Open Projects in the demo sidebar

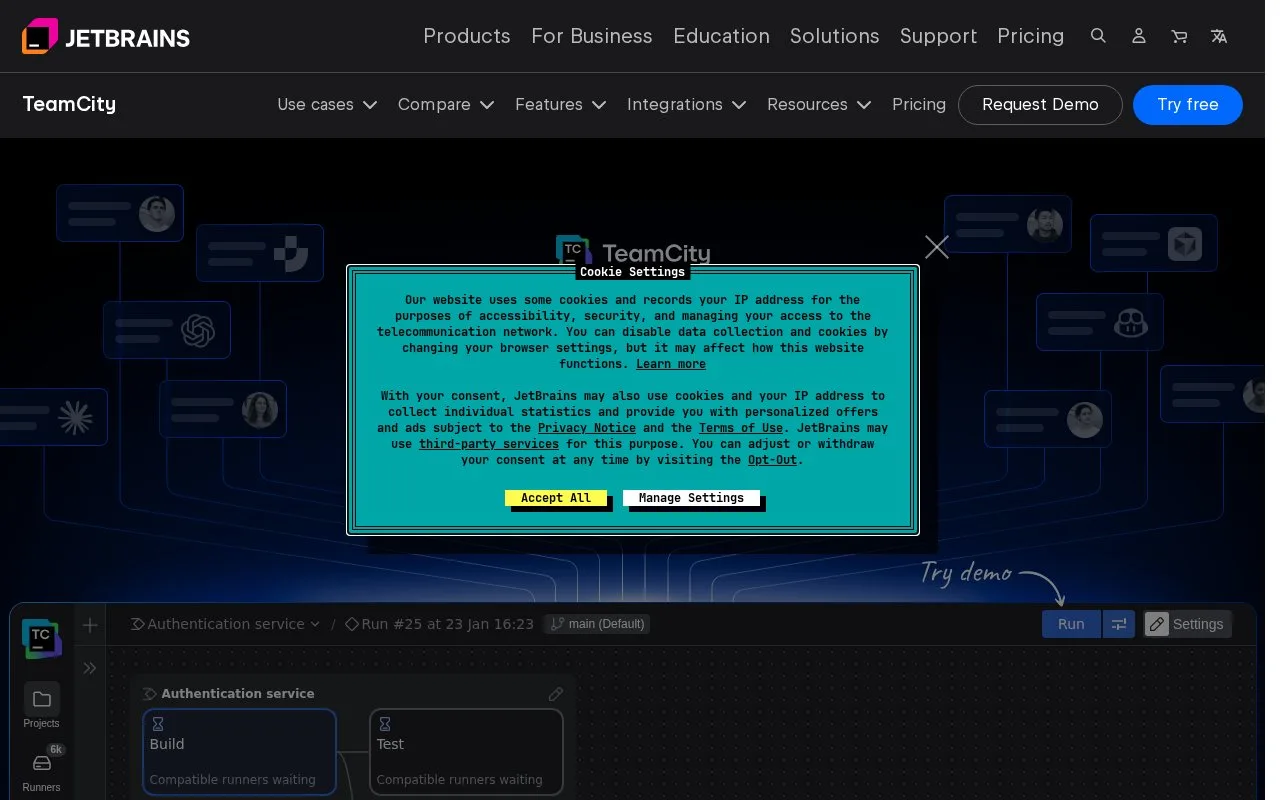point(42,706)
